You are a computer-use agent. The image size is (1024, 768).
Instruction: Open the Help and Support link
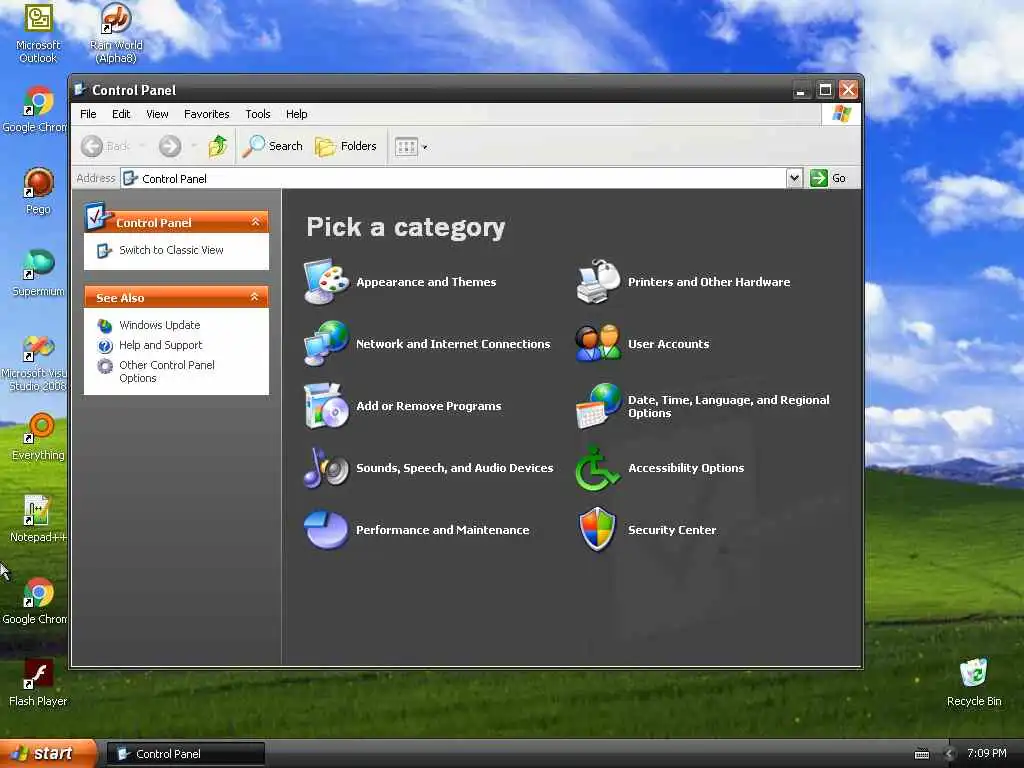click(161, 345)
